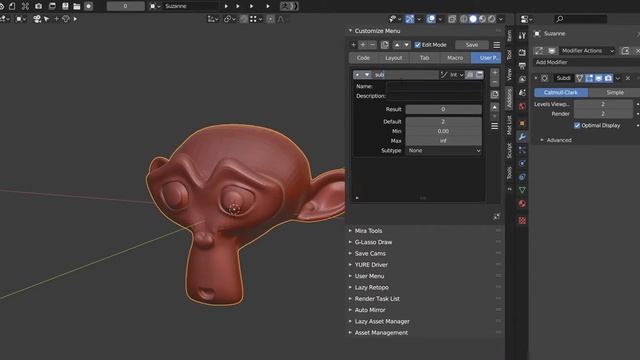Image resolution: width=640 pixels, height=360 pixels.
Task: Click the Name input field
Action: click(x=434, y=87)
